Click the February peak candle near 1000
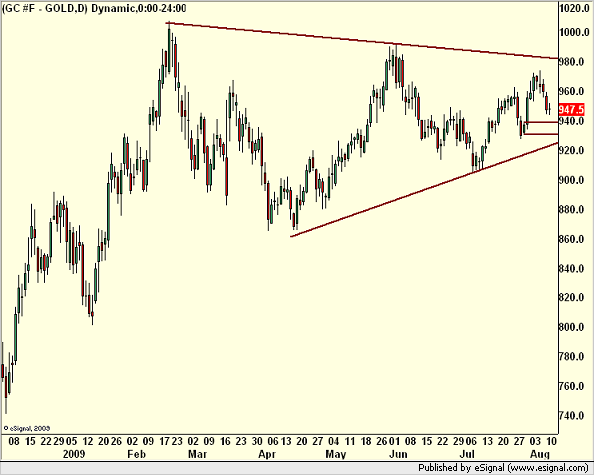The image size is (594, 475). point(169,49)
